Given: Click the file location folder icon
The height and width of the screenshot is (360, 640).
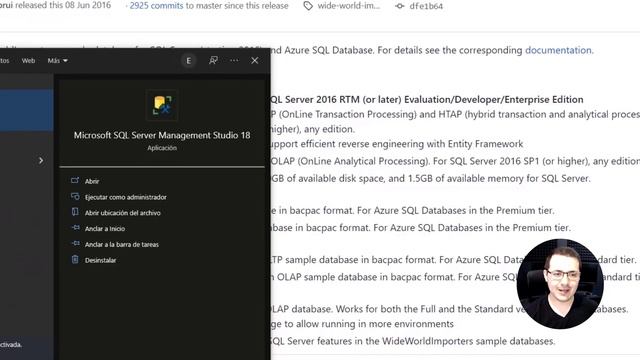Looking at the screenshot, I should (75, 212).
